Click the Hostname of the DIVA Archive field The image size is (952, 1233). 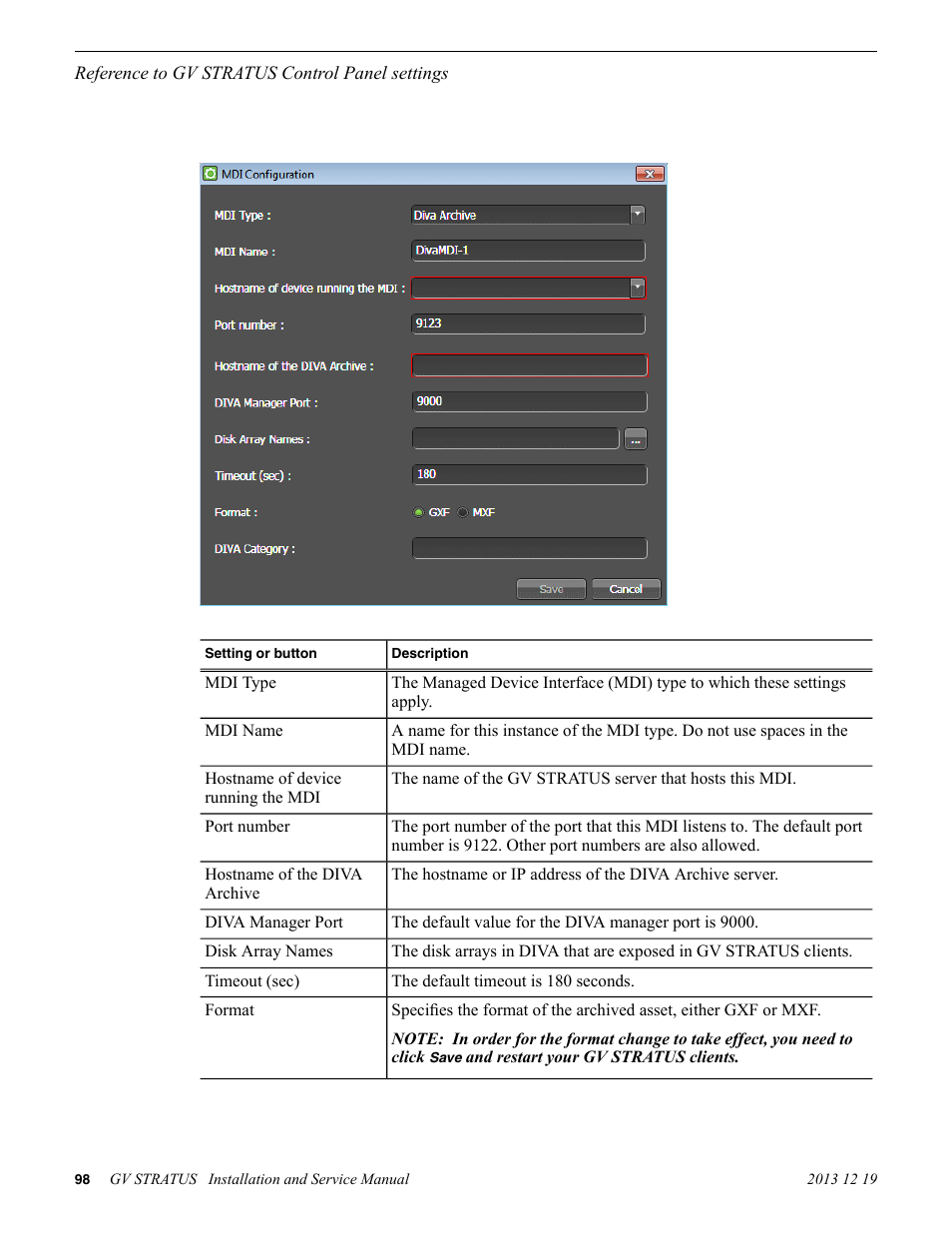coord(529,365)
